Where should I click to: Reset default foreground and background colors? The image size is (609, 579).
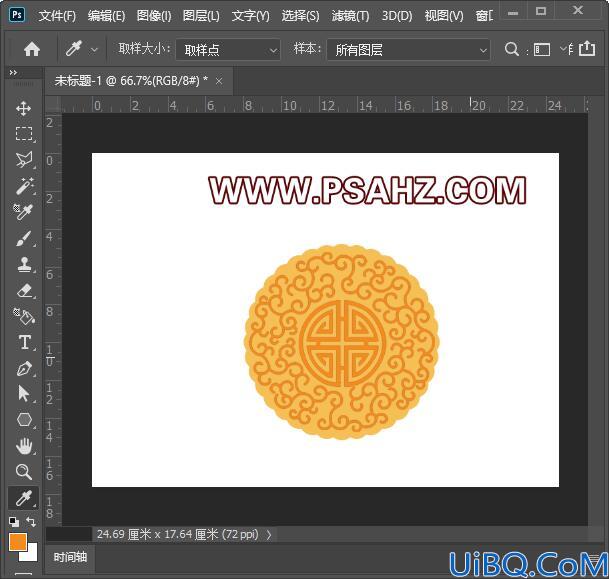click(14, 522)
